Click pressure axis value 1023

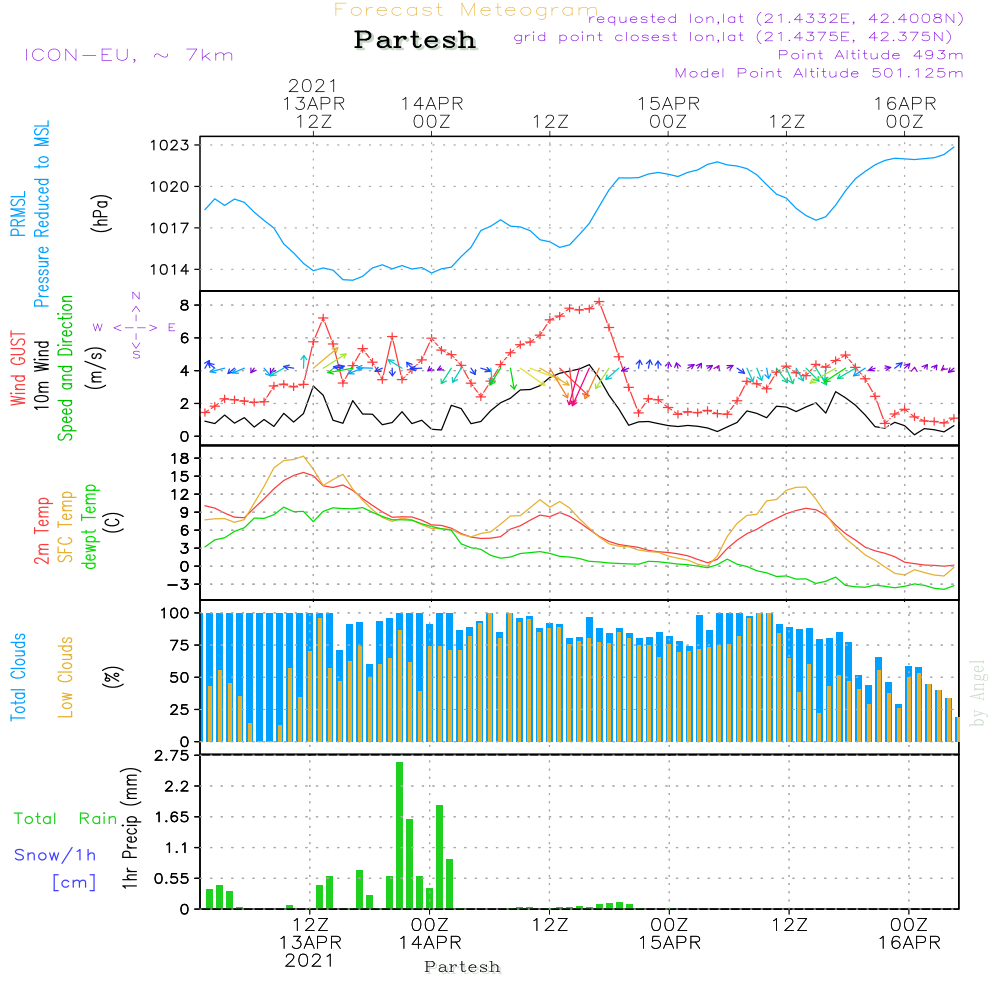click(x=170, y=145)
